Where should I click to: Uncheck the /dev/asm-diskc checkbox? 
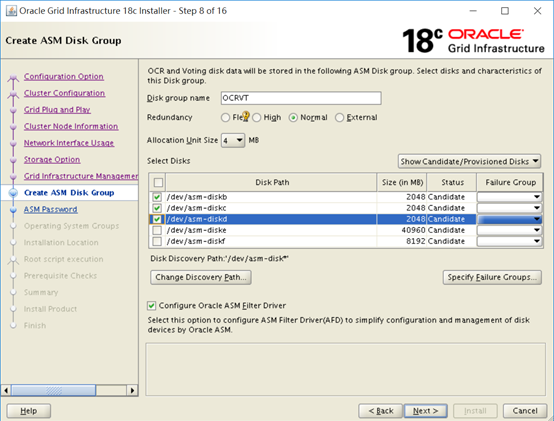click(157, 208)
